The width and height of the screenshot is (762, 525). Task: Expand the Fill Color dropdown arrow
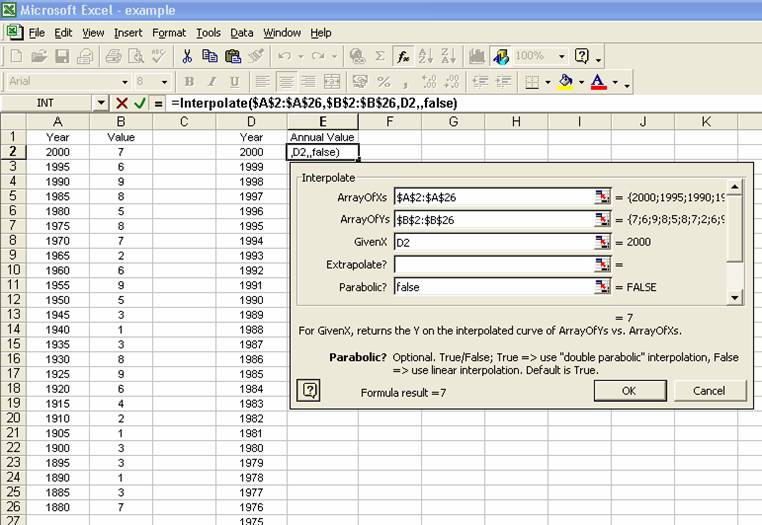click(581, 82)
